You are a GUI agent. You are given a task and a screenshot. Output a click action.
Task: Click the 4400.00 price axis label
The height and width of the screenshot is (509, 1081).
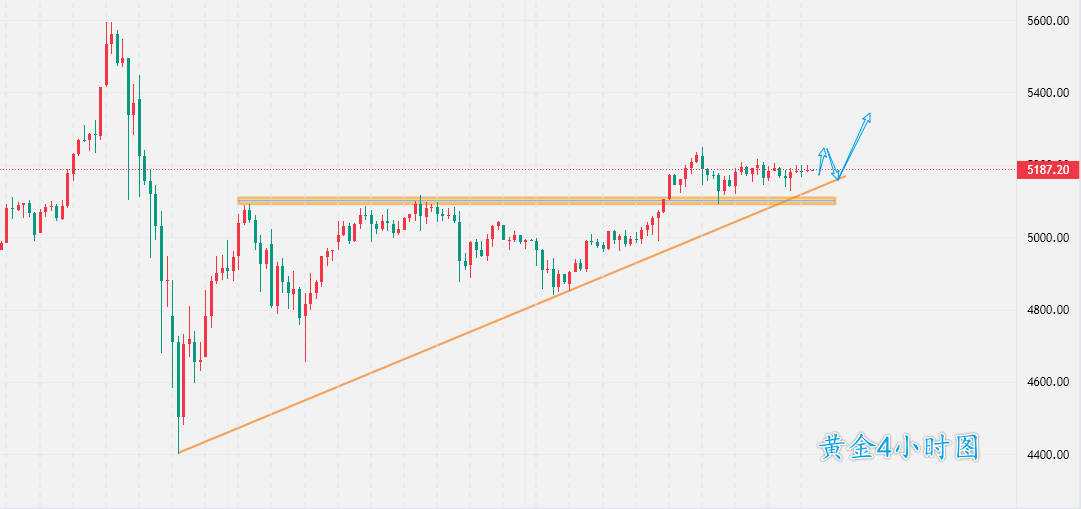click(x=1048, y=455)
